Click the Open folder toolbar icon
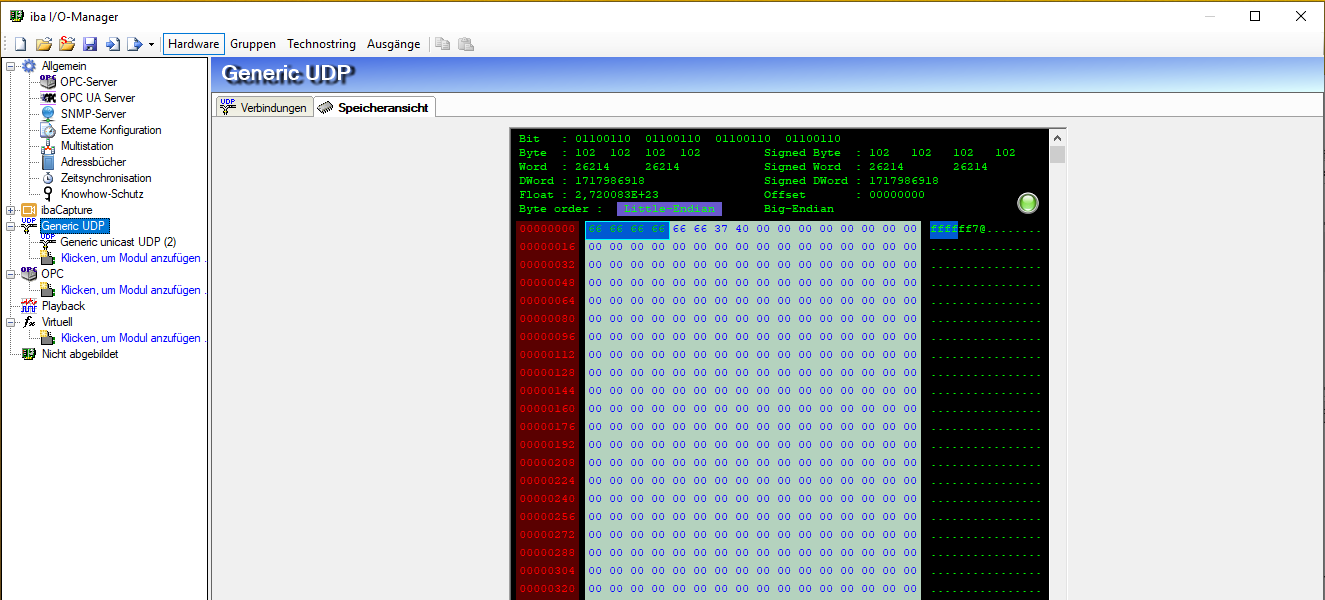The image size is (1325, 600). [43, 44]
